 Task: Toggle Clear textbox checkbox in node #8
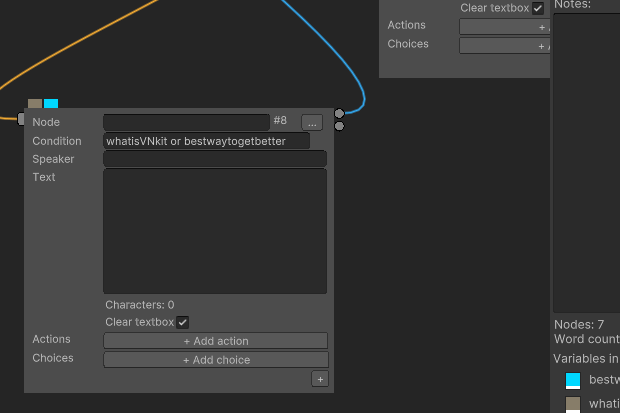click(x=182, y=322)
